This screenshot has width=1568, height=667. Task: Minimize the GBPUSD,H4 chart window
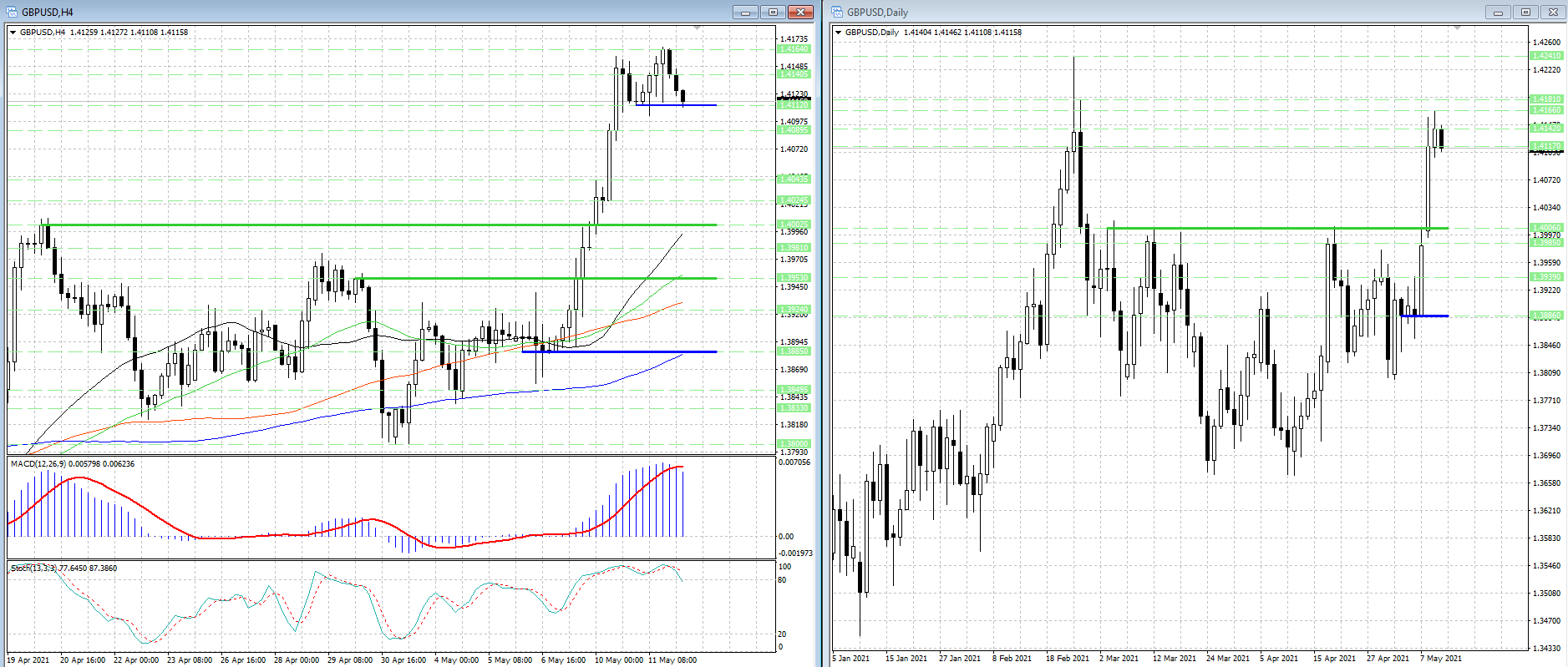click(745, 12)
